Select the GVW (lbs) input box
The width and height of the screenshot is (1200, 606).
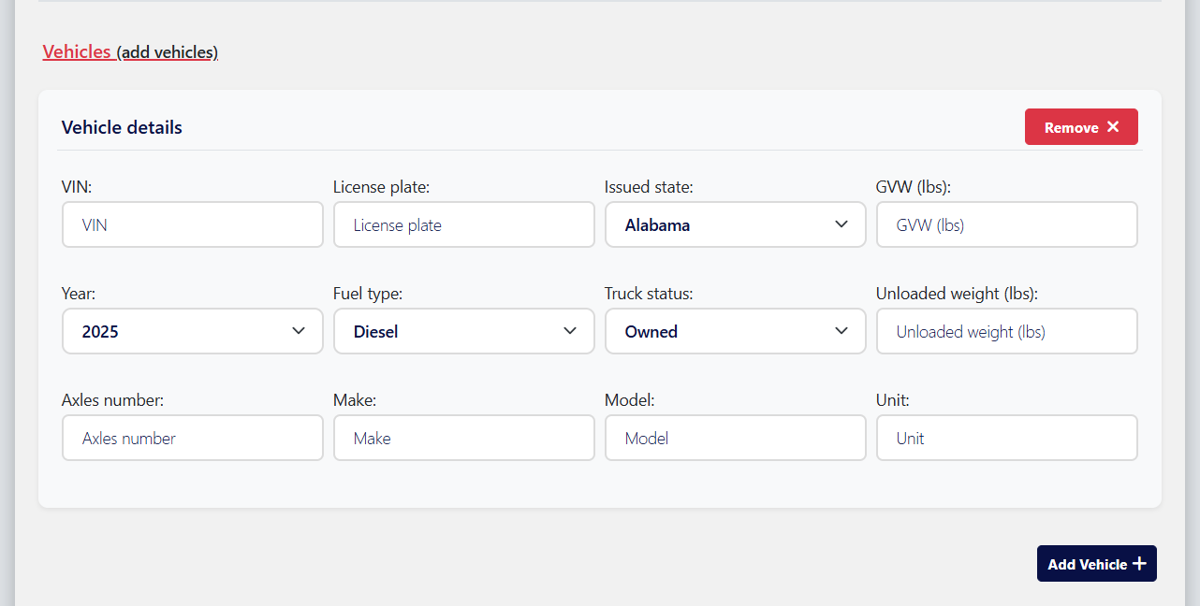[1006, 225]
